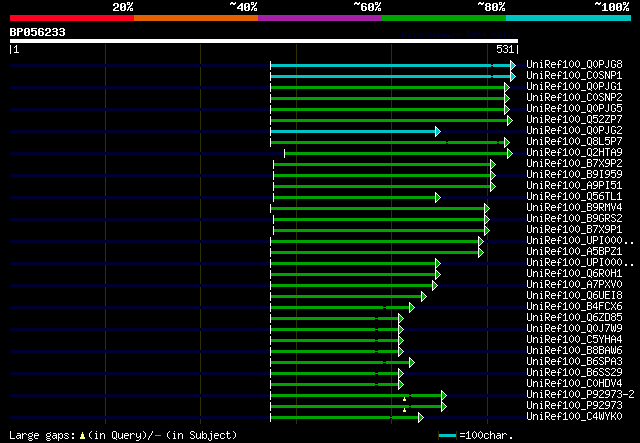This screenshot has height=443, width=640.
Task: Select the UniRef100_A5BPZ1 label
Action: coord(574,252)
